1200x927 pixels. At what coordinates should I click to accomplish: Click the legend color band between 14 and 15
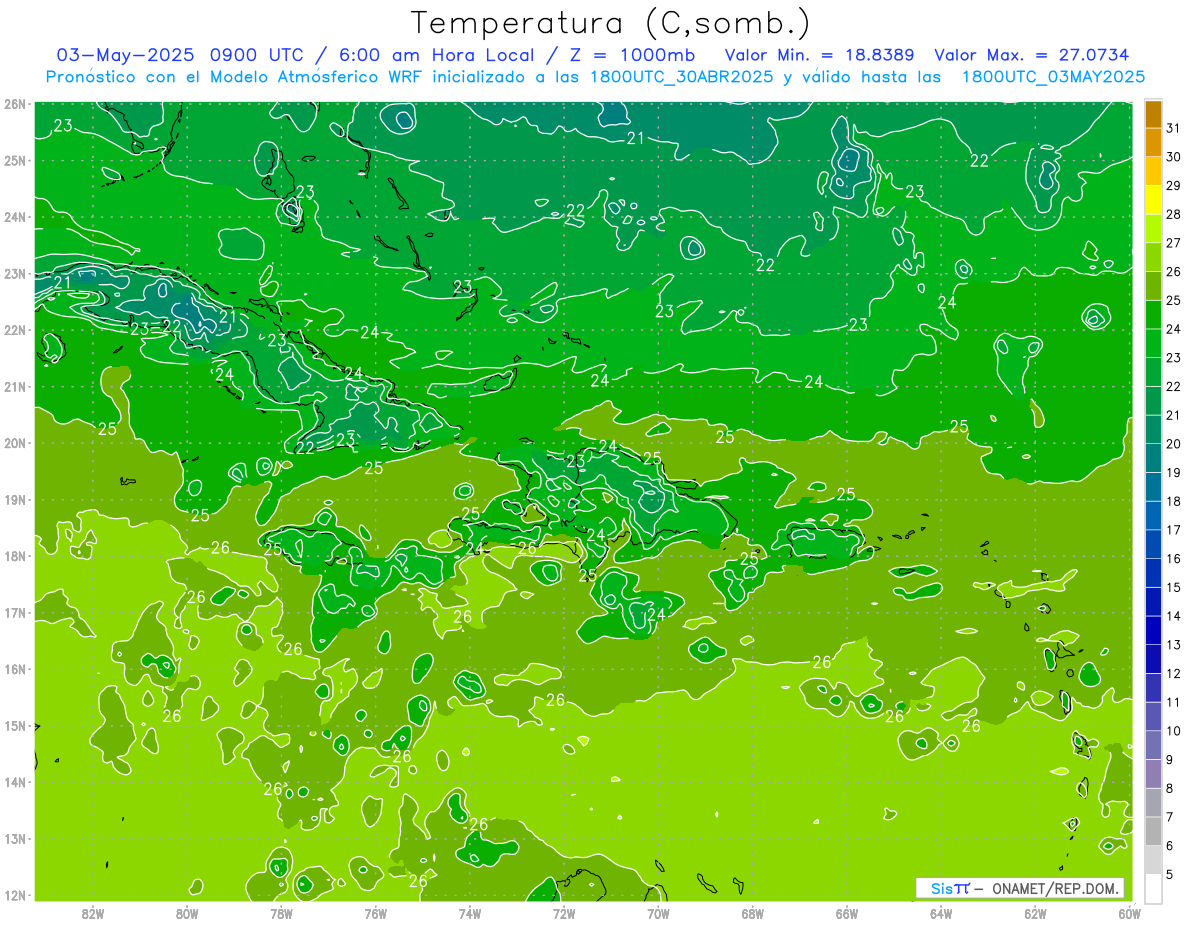(1153, 602)
